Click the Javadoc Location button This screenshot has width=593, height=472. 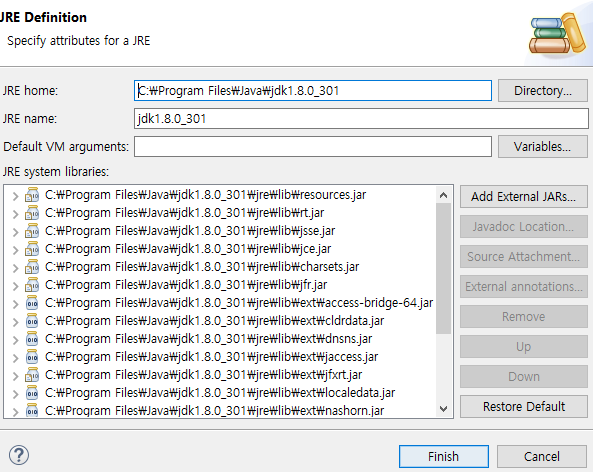click(524, 227)
